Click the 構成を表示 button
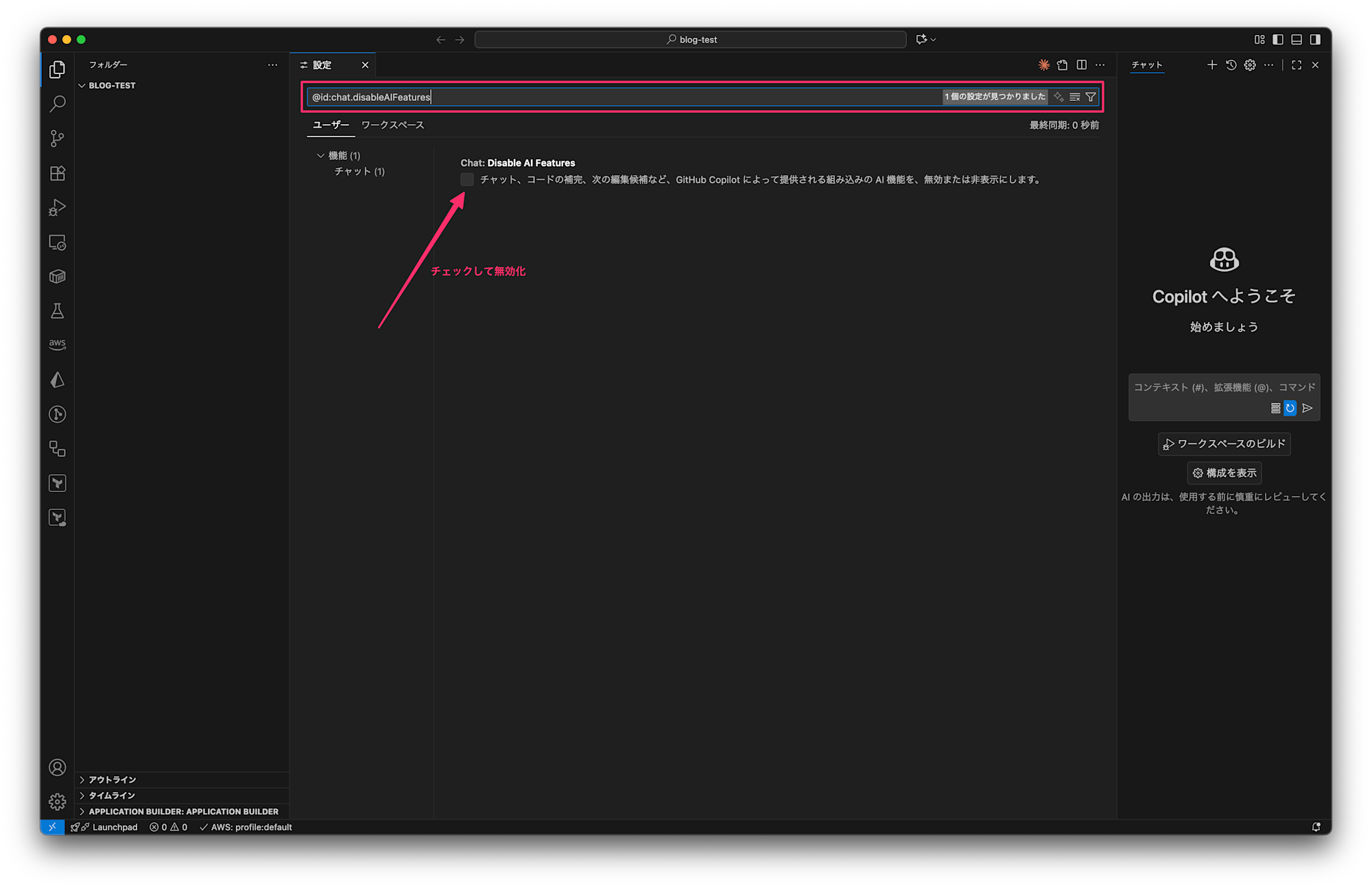 coord(1225,473)
